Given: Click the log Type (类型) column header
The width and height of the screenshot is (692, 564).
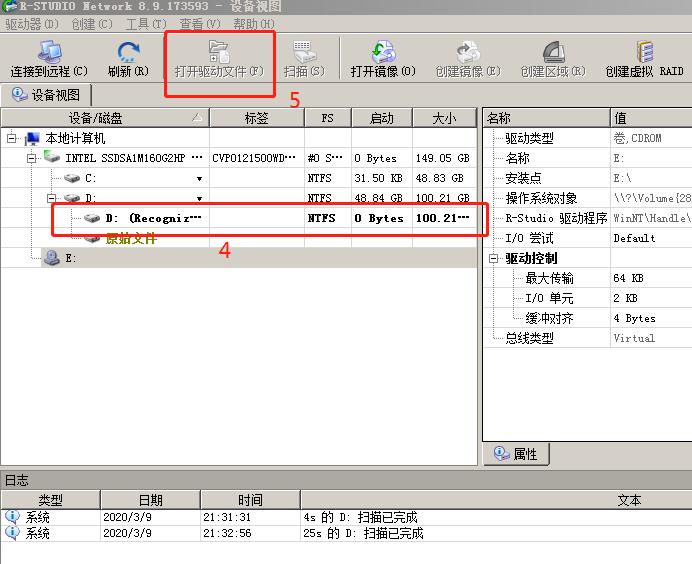Looking at the screenshot, I should (51, 500).
